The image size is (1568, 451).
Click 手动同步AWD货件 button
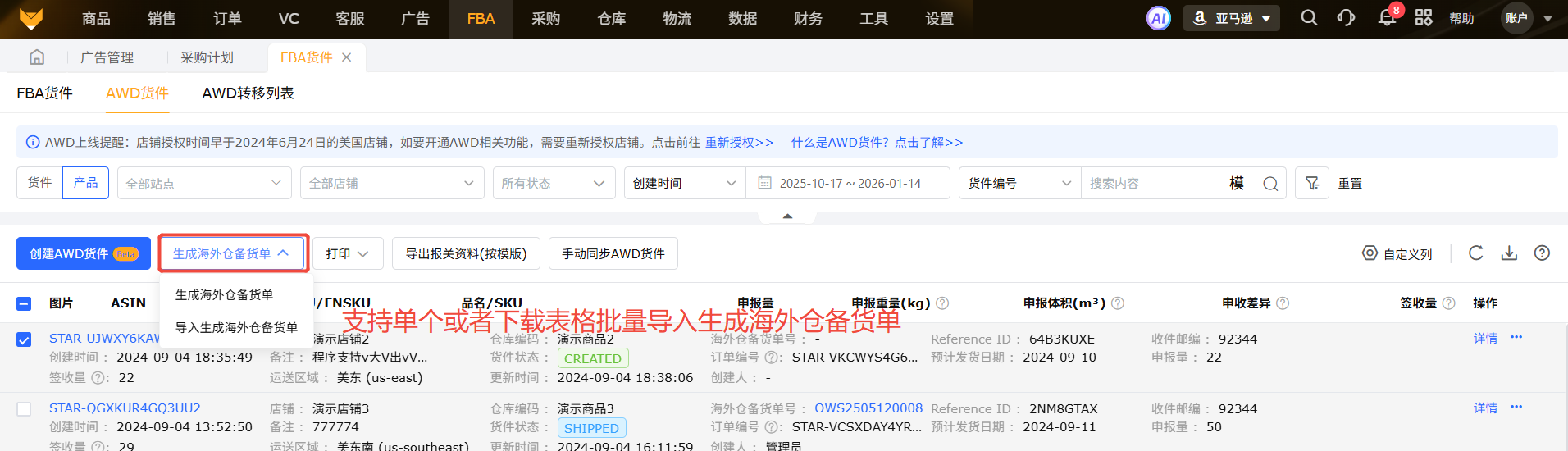pyautogui.click(x=613, y=253)
